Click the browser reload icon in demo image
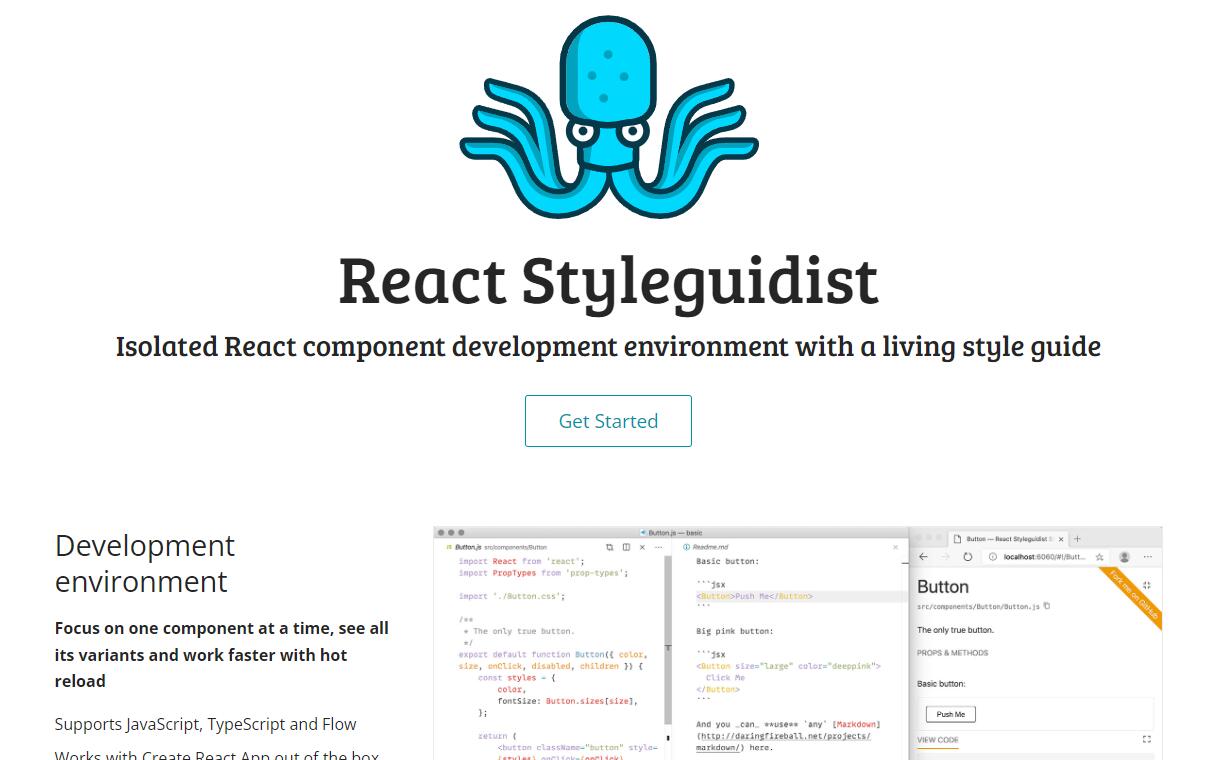 coord(967,556)
